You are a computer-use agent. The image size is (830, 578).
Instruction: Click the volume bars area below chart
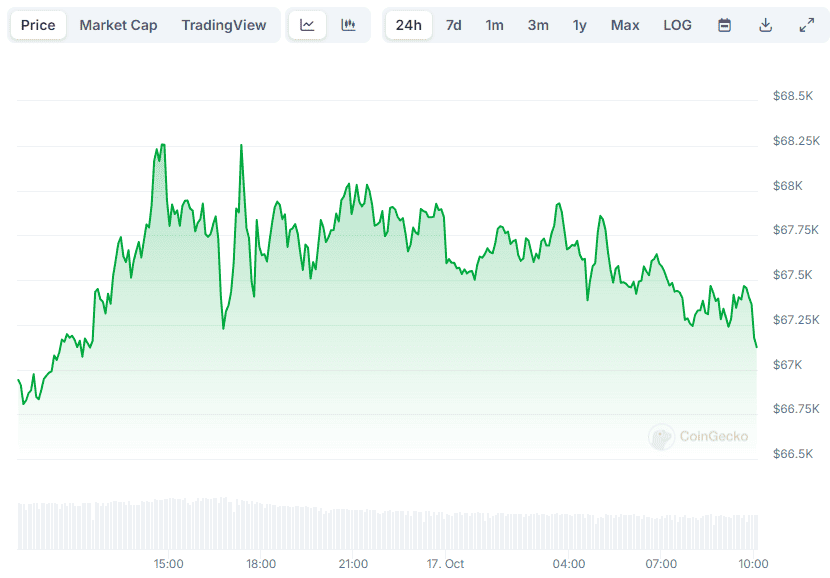pyautogui.click(x=387, y=524)
